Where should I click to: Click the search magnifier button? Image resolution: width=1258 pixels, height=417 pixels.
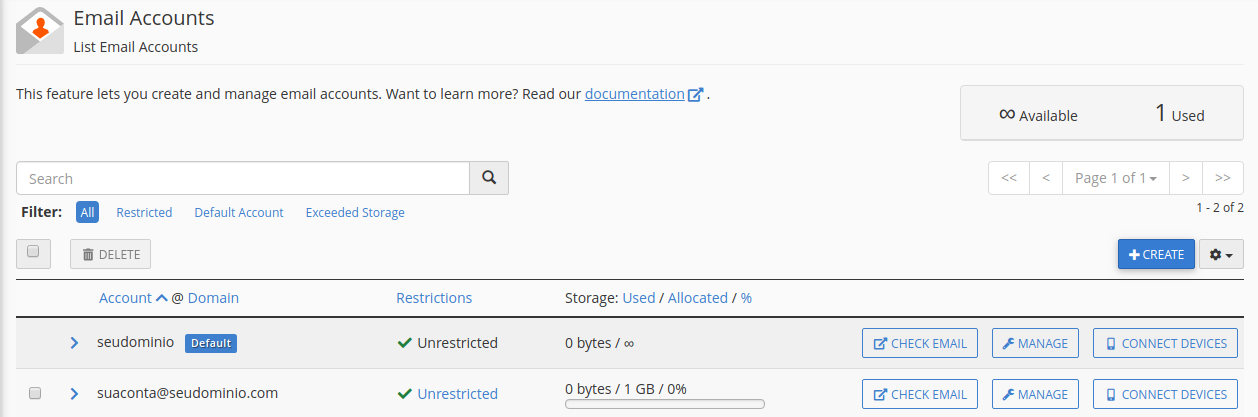coord(489,178)
